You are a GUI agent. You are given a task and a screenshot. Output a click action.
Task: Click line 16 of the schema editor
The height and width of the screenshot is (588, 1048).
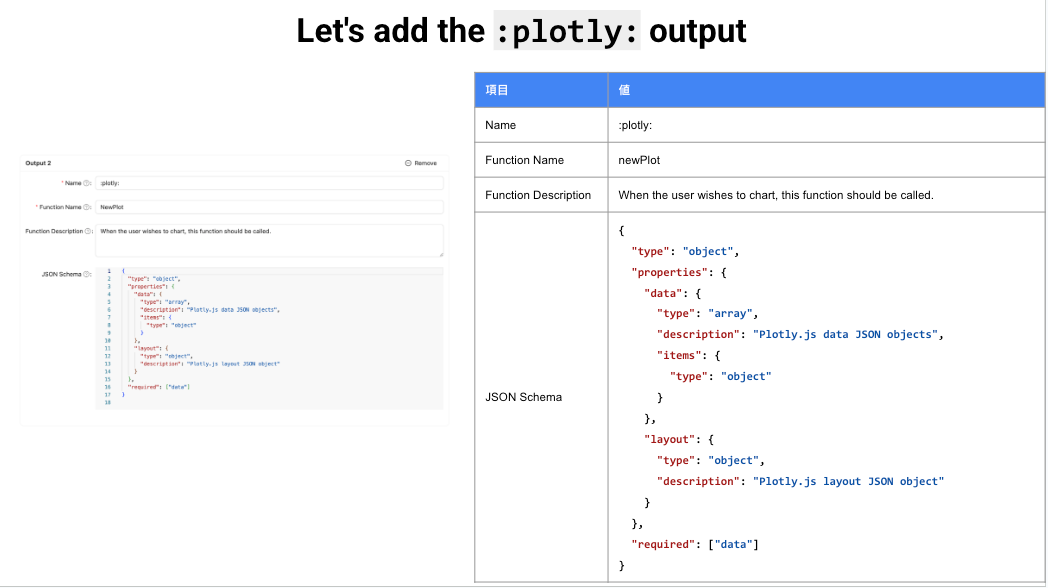coord(158,387)
